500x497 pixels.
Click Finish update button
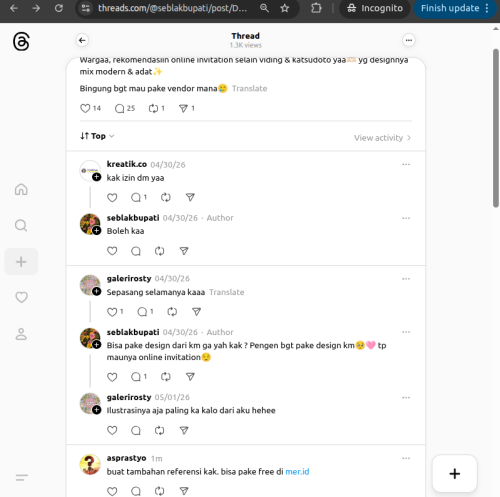coord(455,8)
